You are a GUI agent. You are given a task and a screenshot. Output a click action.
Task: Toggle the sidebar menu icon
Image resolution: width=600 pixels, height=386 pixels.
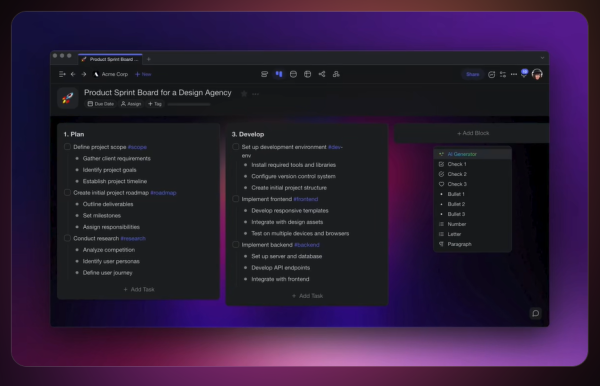click(62, 74)
